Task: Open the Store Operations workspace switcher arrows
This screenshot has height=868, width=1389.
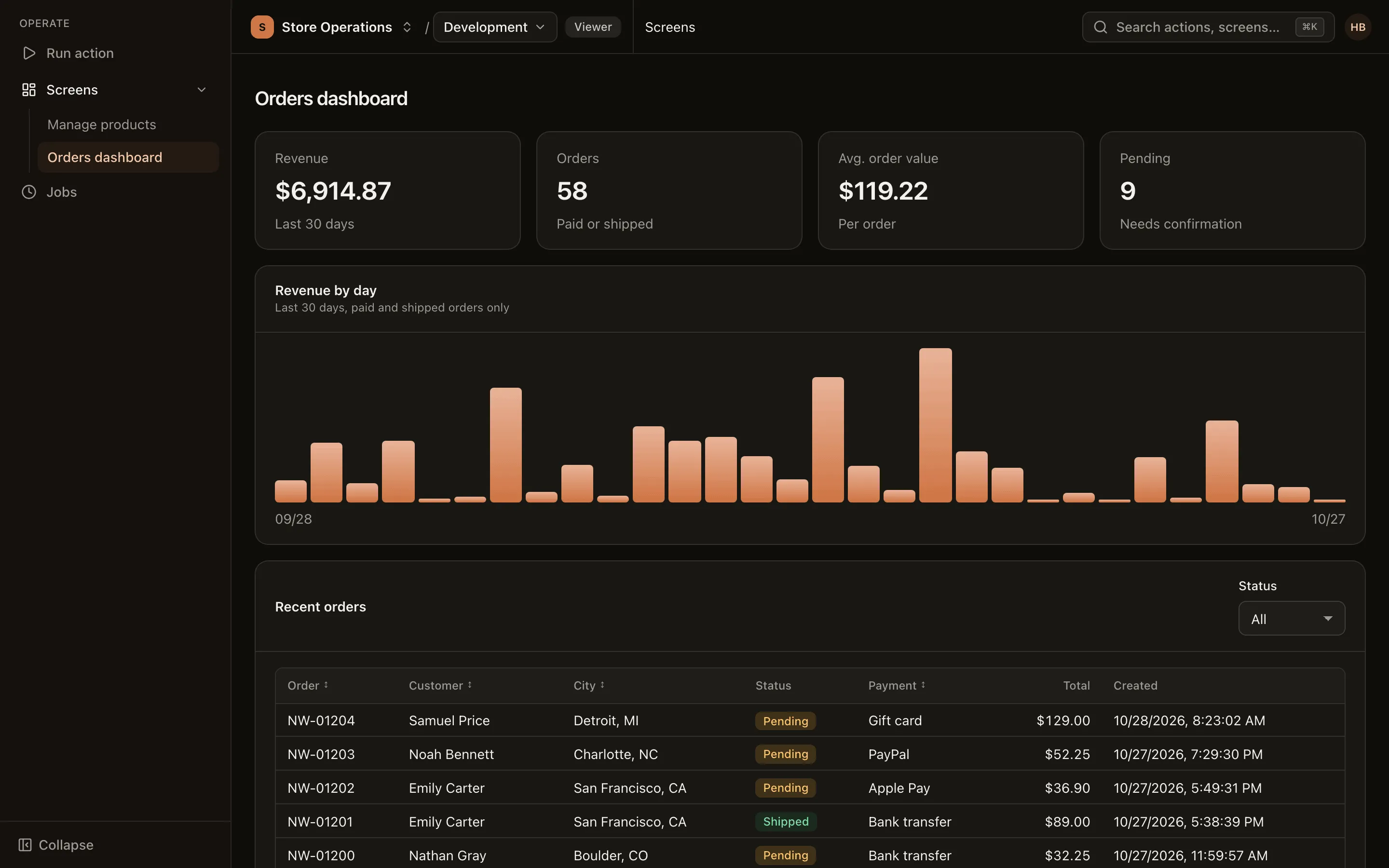Action: pyautogui.click(x=407, y=27)
